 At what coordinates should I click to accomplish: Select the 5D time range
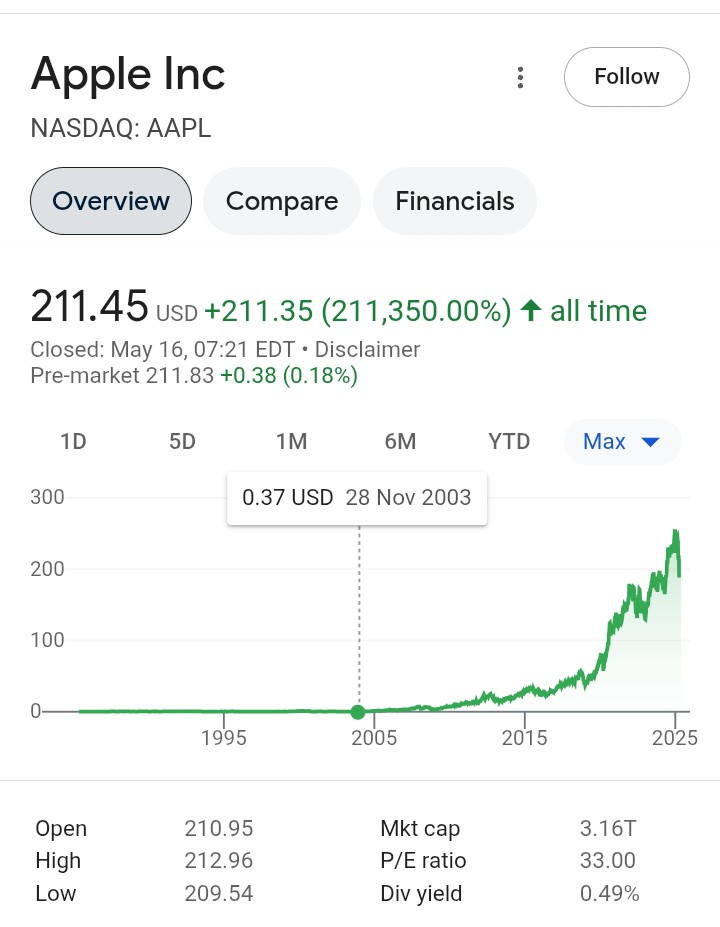(182, 441)
